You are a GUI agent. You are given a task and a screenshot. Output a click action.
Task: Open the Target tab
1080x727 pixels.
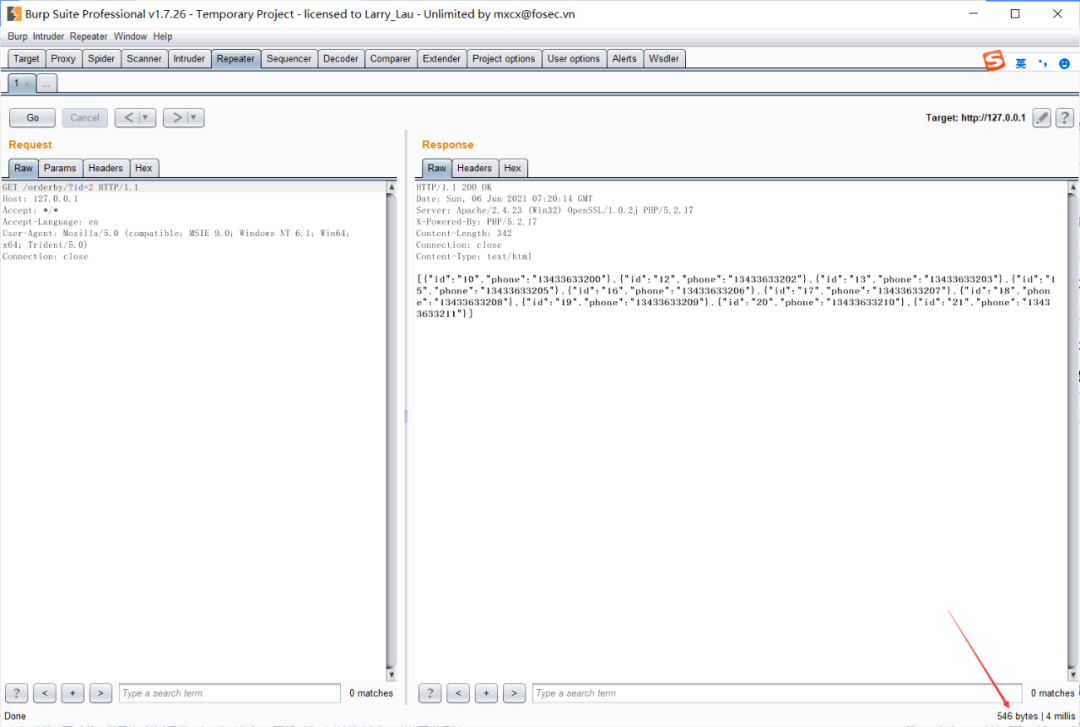pos(26,59)
